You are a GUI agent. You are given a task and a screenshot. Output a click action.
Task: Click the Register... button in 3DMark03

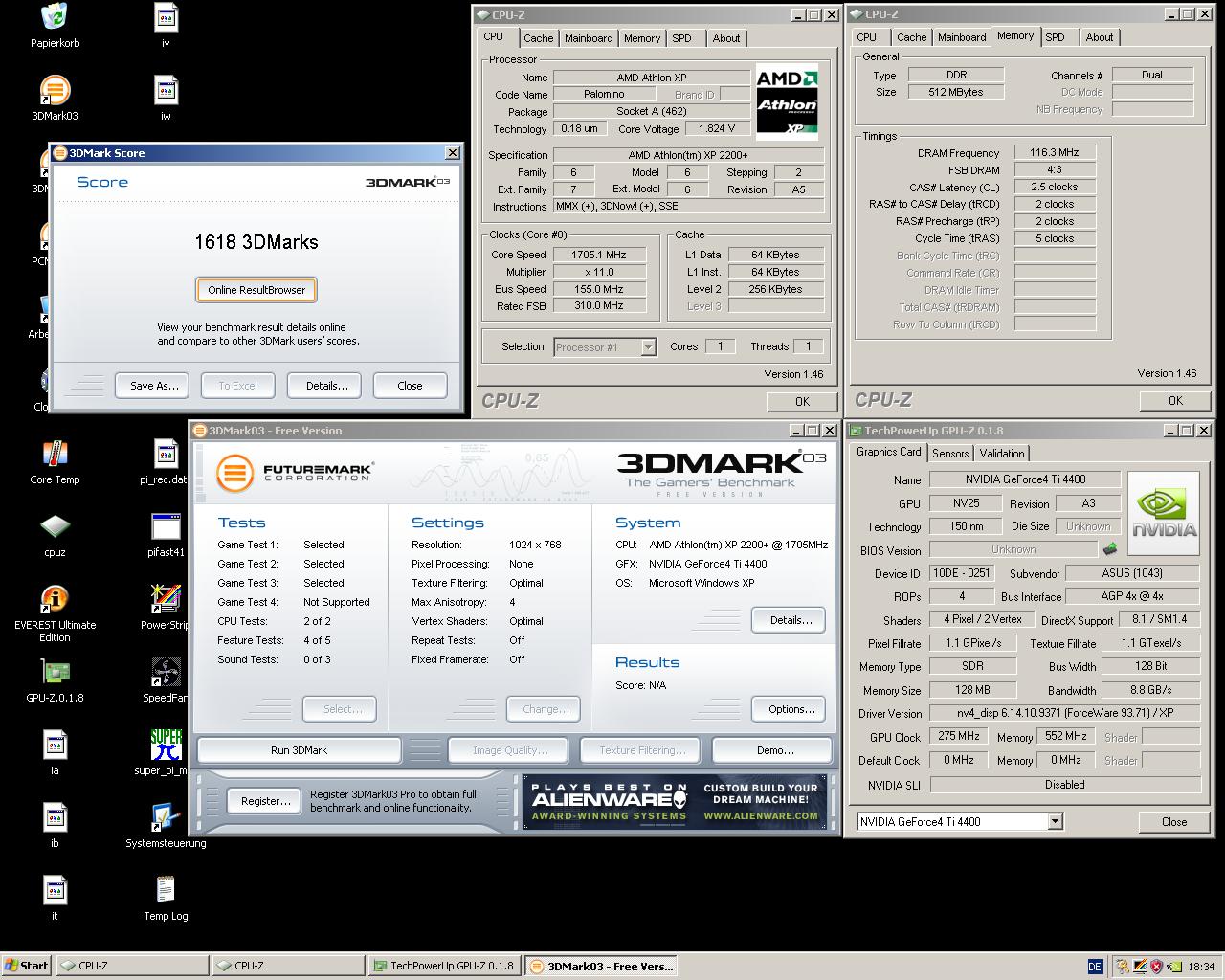266,801
